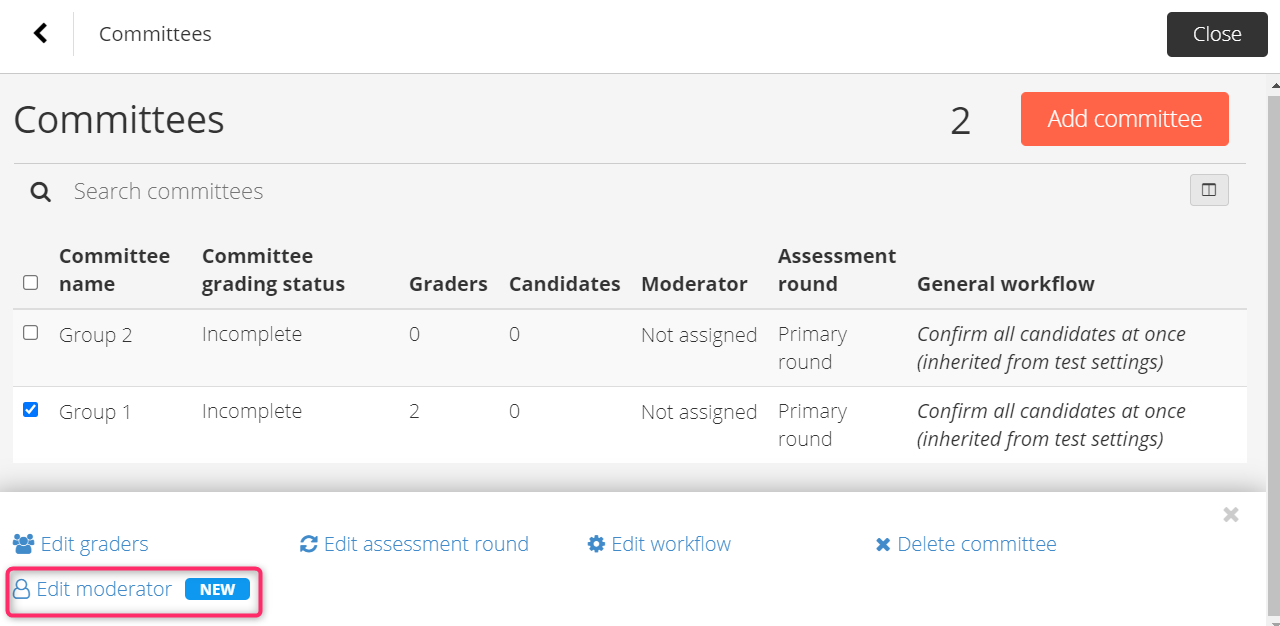1280x626 pixels.
Task: Open the Edit moderator link
Action: point(104,589)
